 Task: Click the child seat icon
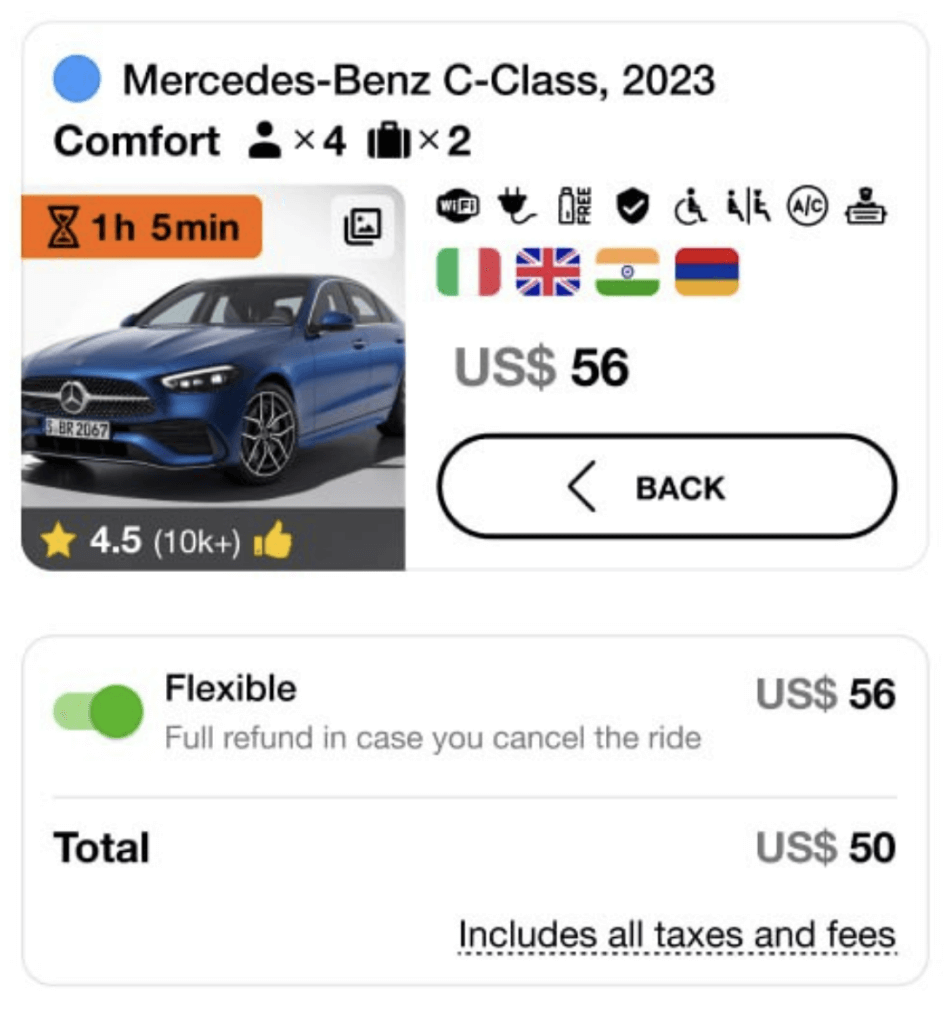[748, 207]
